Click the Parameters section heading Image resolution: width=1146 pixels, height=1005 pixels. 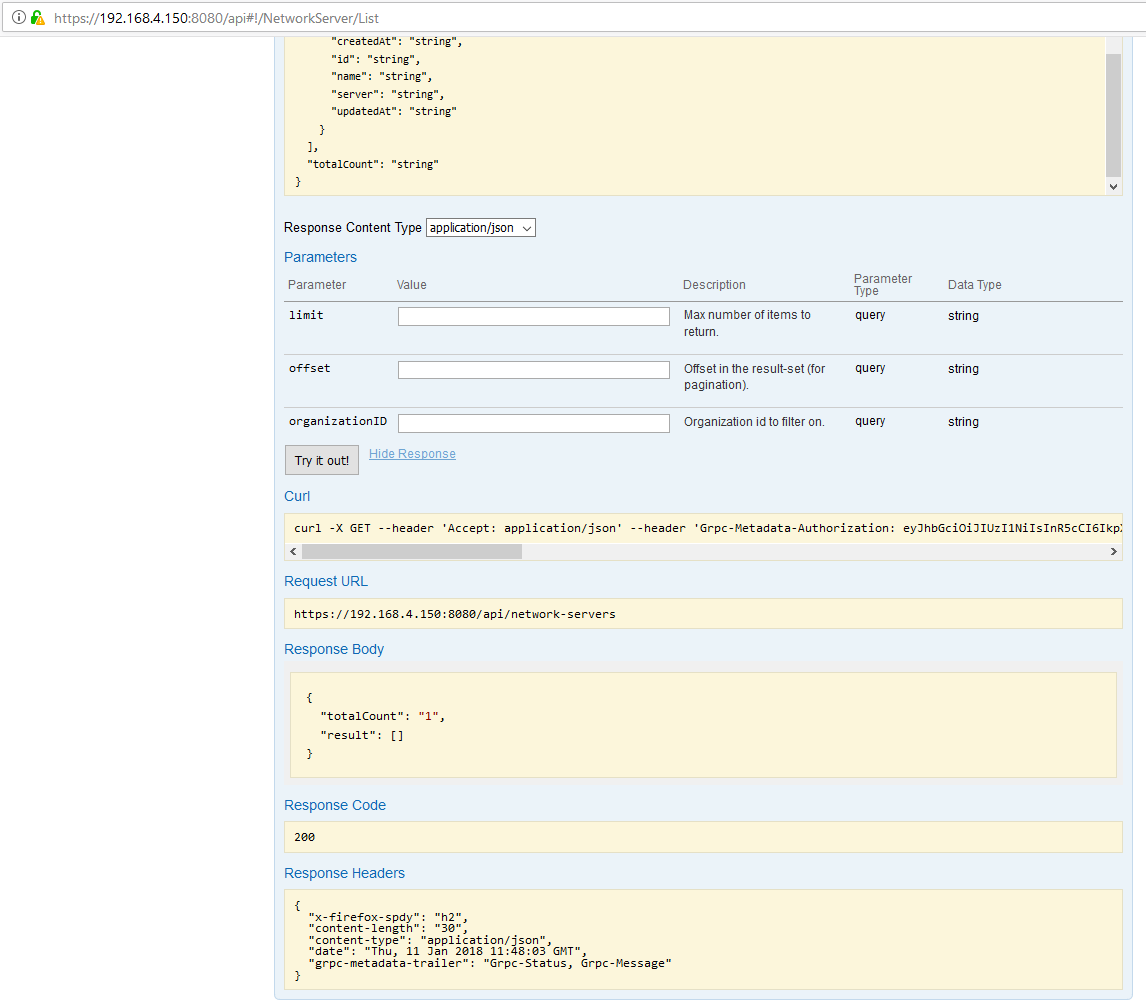click(320, 257)
